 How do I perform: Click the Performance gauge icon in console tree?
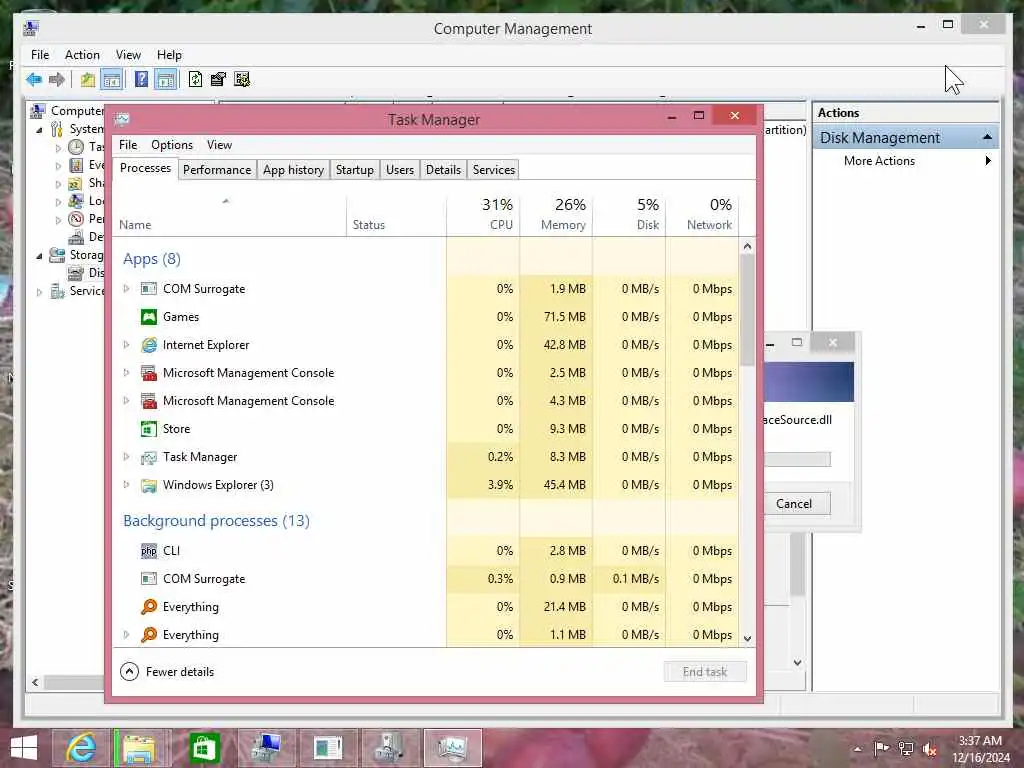coord(76,219)
